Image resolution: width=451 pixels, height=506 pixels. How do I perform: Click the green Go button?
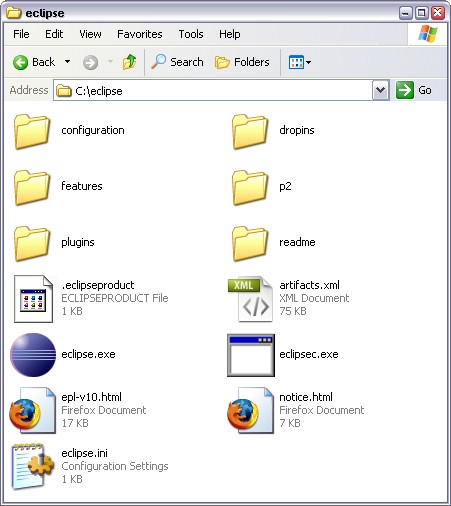pos(414,90)
